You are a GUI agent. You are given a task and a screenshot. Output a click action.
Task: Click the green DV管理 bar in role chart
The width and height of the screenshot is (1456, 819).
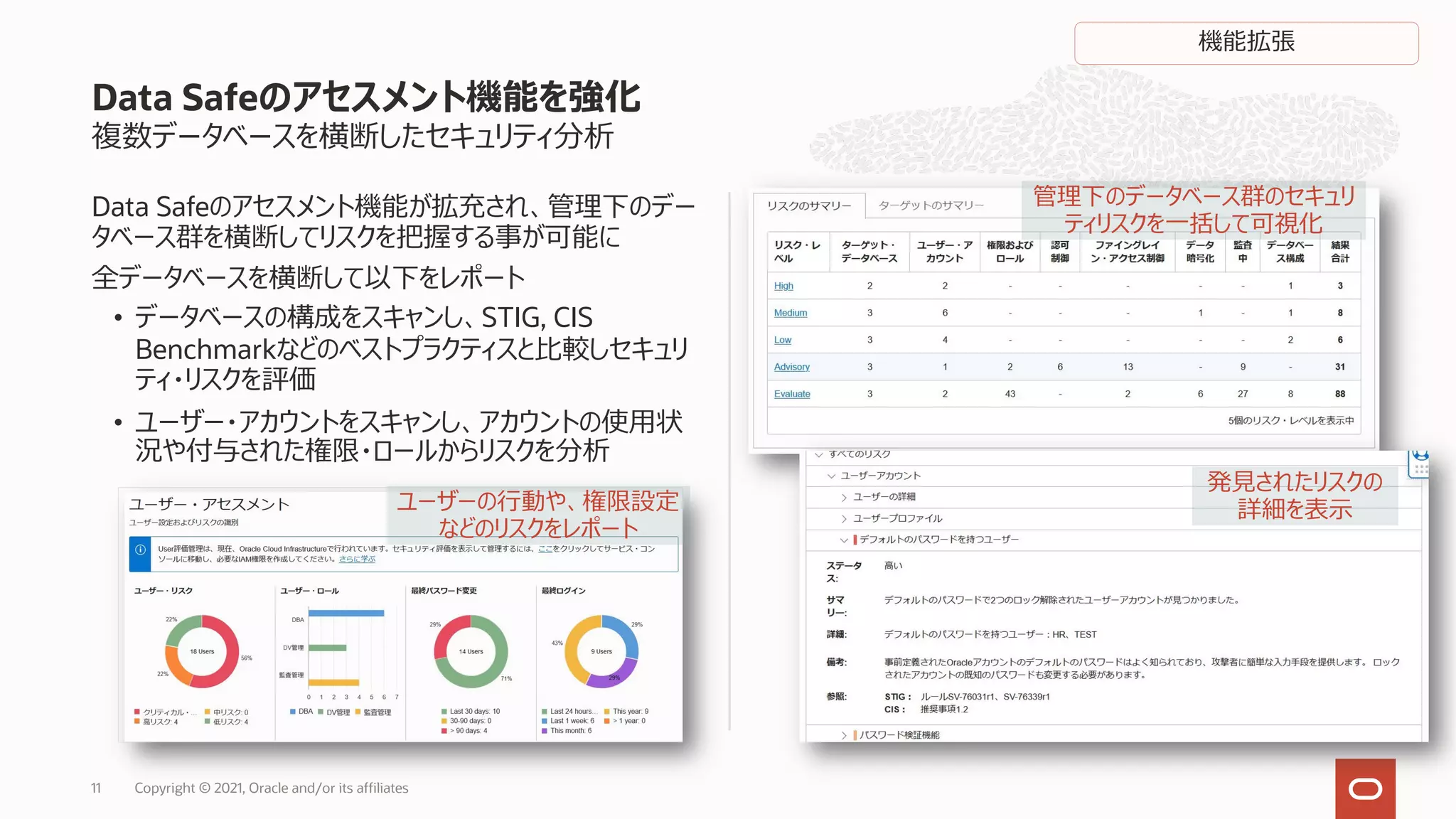coord(328,648)
